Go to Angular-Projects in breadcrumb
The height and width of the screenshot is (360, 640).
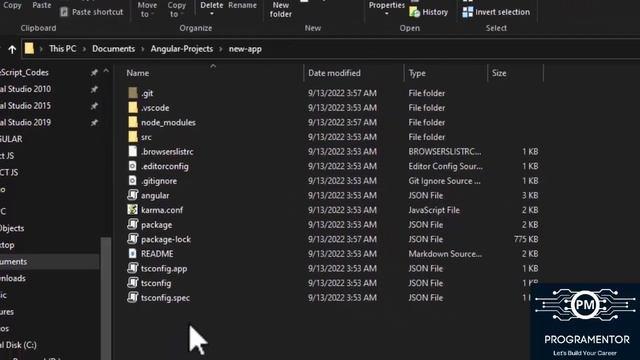point(182,49)
